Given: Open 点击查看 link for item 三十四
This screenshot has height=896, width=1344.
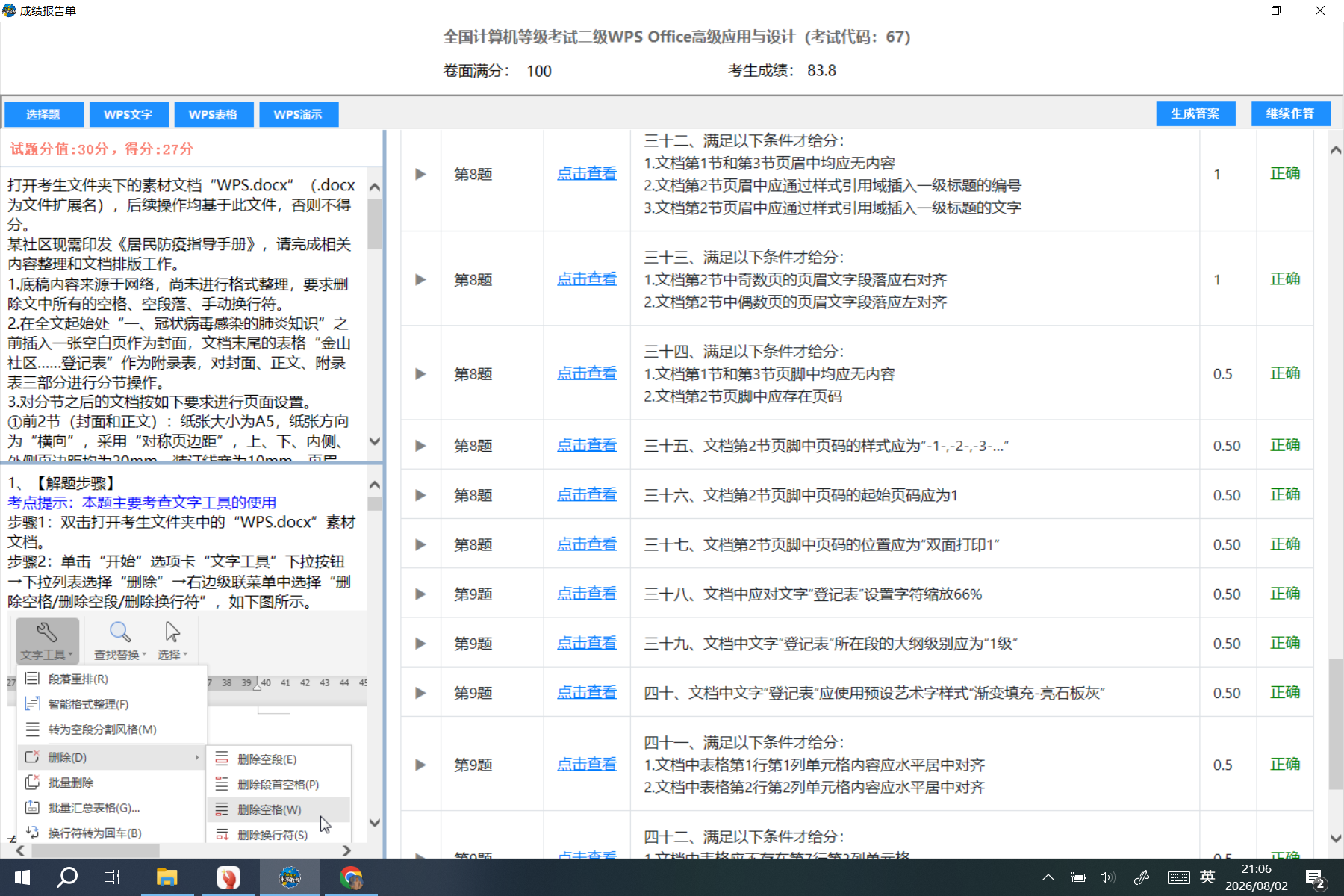Looking at the screenshot, I should click(587, 373).
